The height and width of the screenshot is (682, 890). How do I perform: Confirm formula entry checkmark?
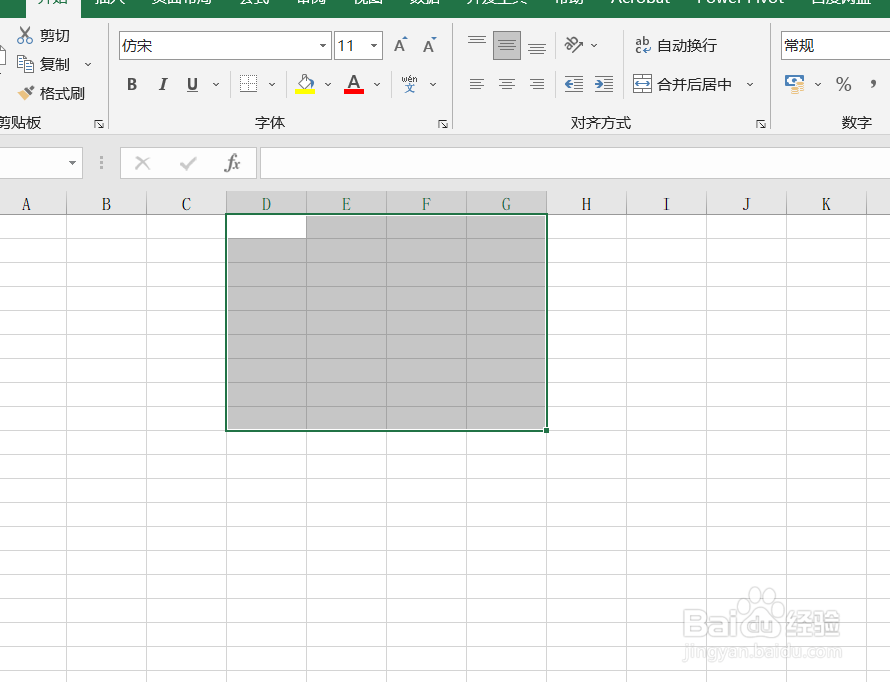coord(188,163)
